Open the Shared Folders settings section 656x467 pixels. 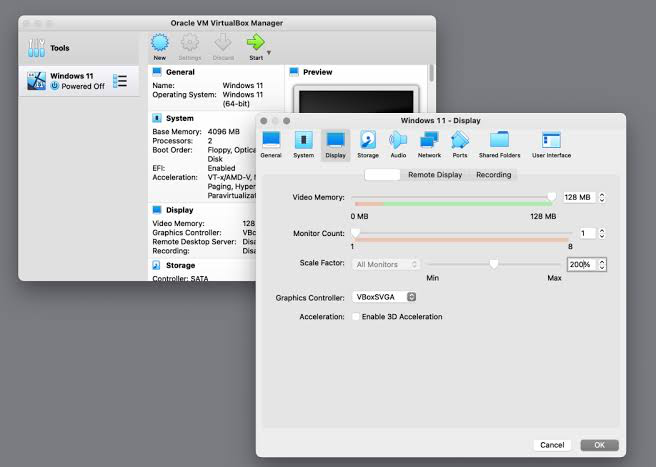pos(500,144)
